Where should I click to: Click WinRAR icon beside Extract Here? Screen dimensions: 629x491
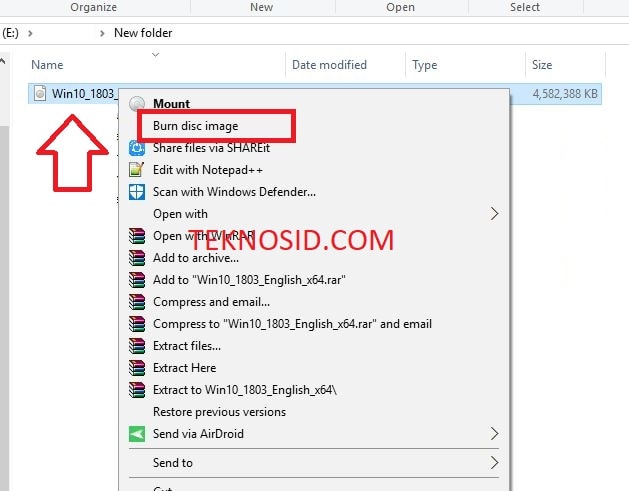(137, 368)
